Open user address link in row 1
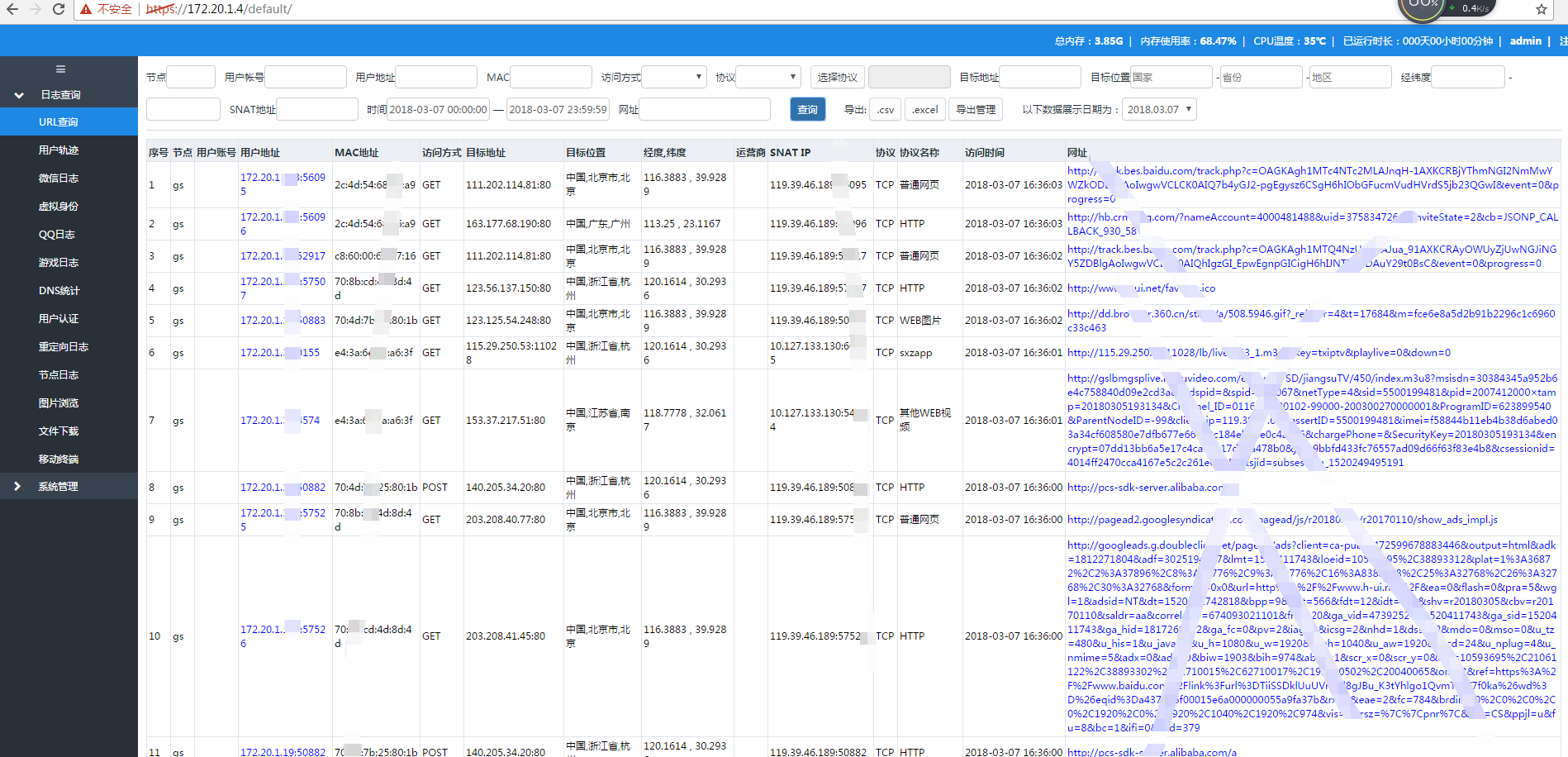This screenshot has height=757, width=1568. 283,184
